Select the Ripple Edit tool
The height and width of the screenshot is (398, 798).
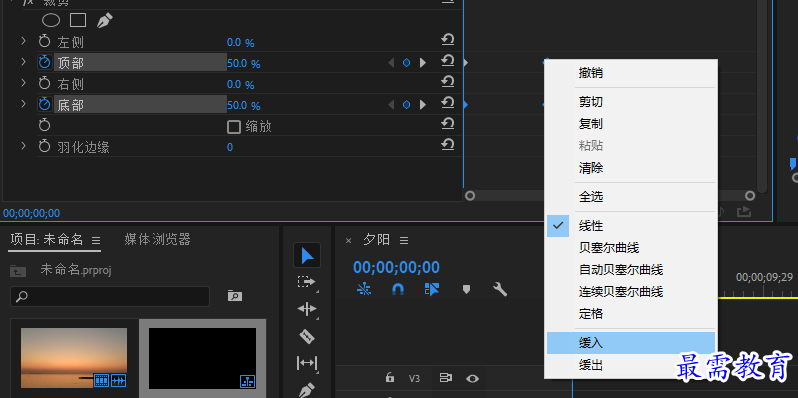[x=306, y=309]
